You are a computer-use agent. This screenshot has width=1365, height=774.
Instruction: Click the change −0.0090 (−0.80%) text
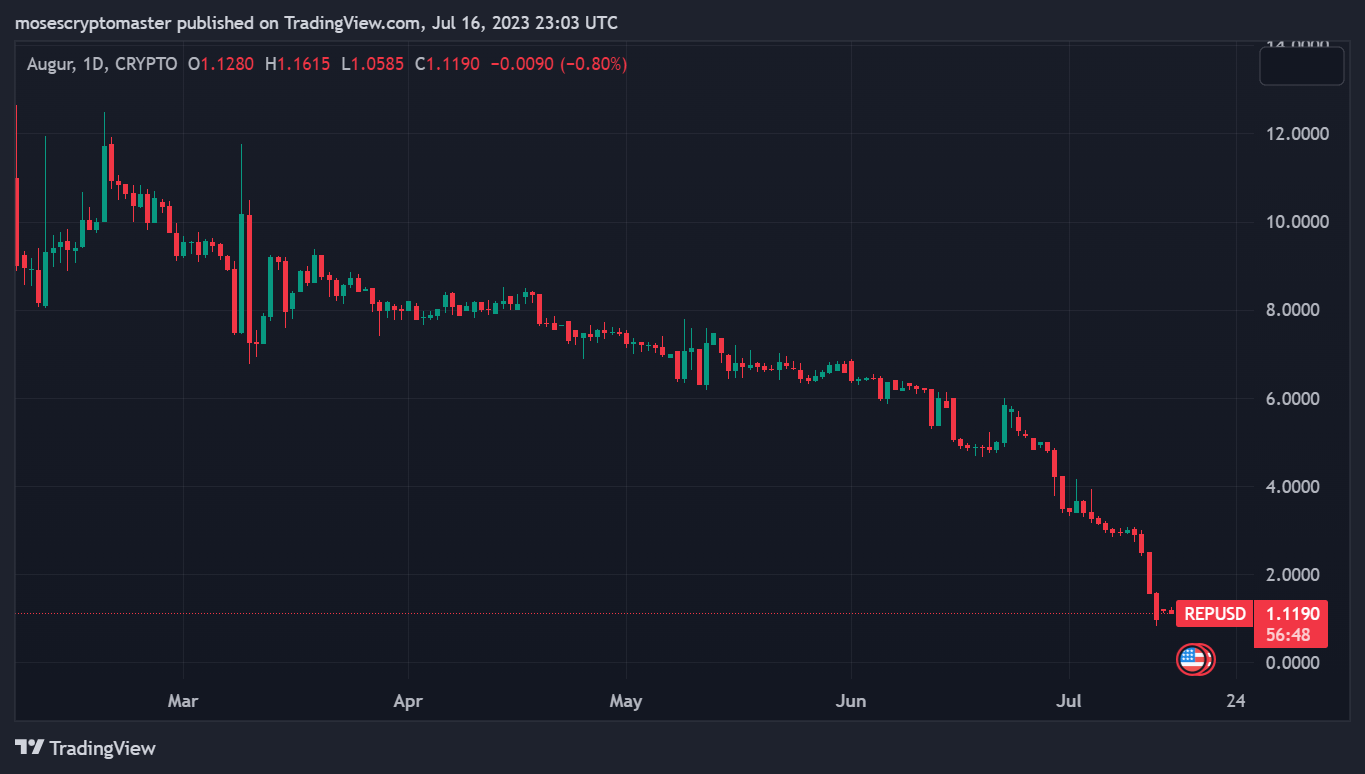[x=559, y=64]
